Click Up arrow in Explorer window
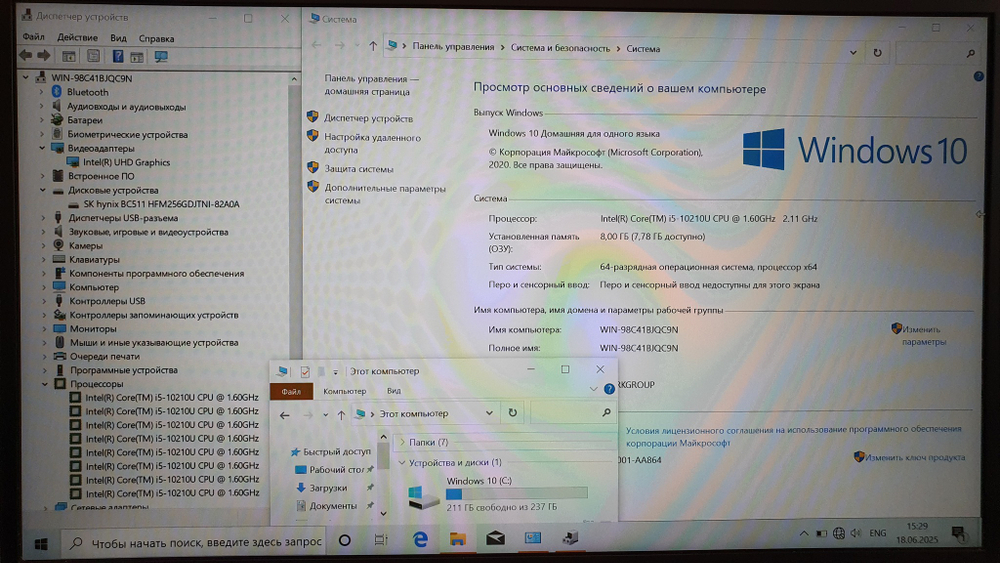1000x563 pixels. [x=341, y=415]
